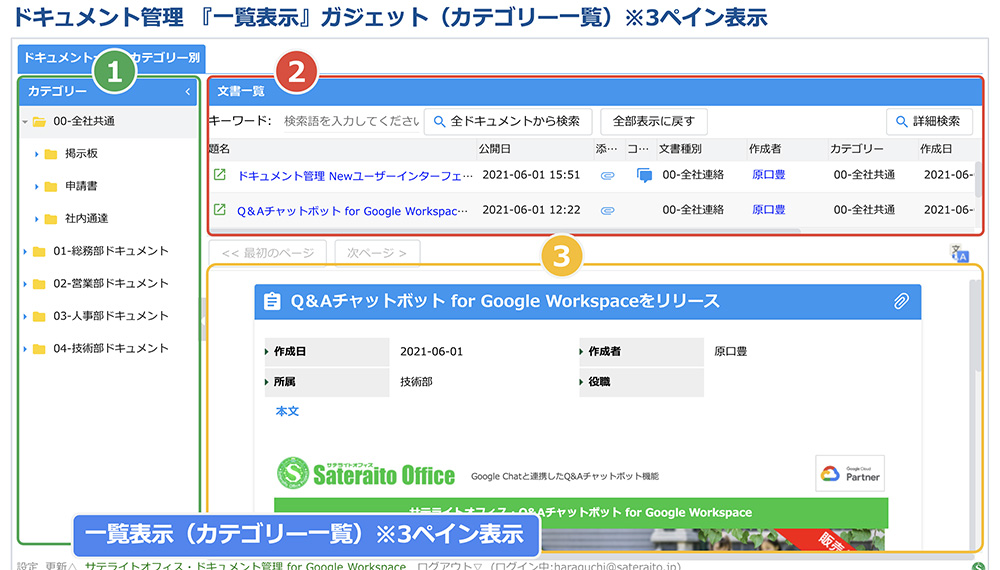Viewport: 1000px width, 570px height.
Task: Click the attachment clip icon in first document row
Action: tap(607, 175)
